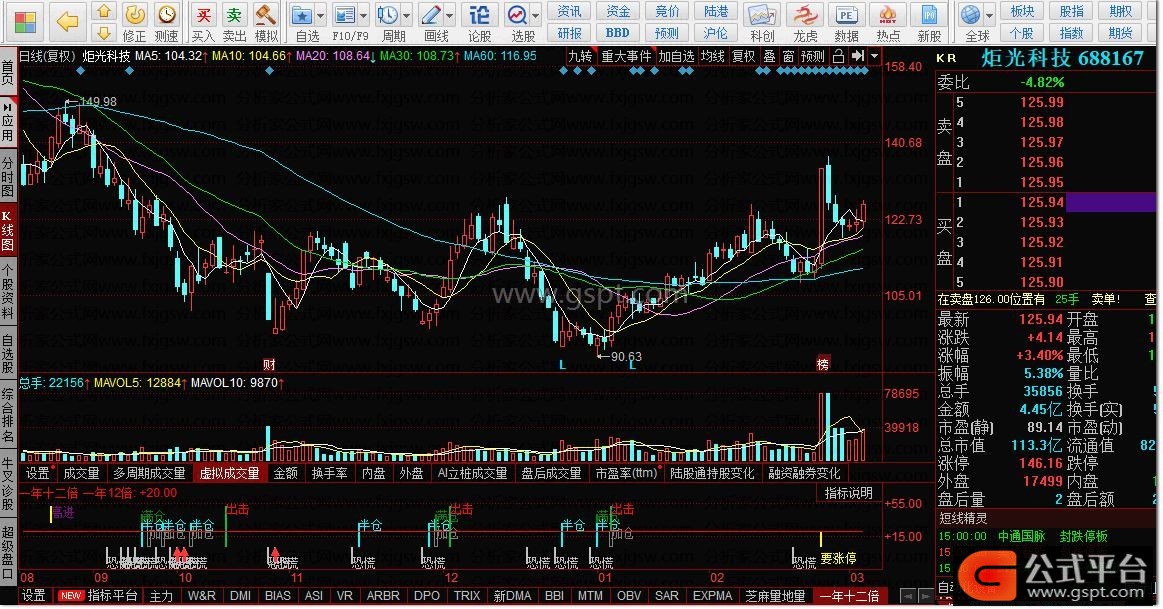The image size is (1163, 609).
Task: Click the 榜 ranking marker on chart
Action: click(x=823, y=364)
